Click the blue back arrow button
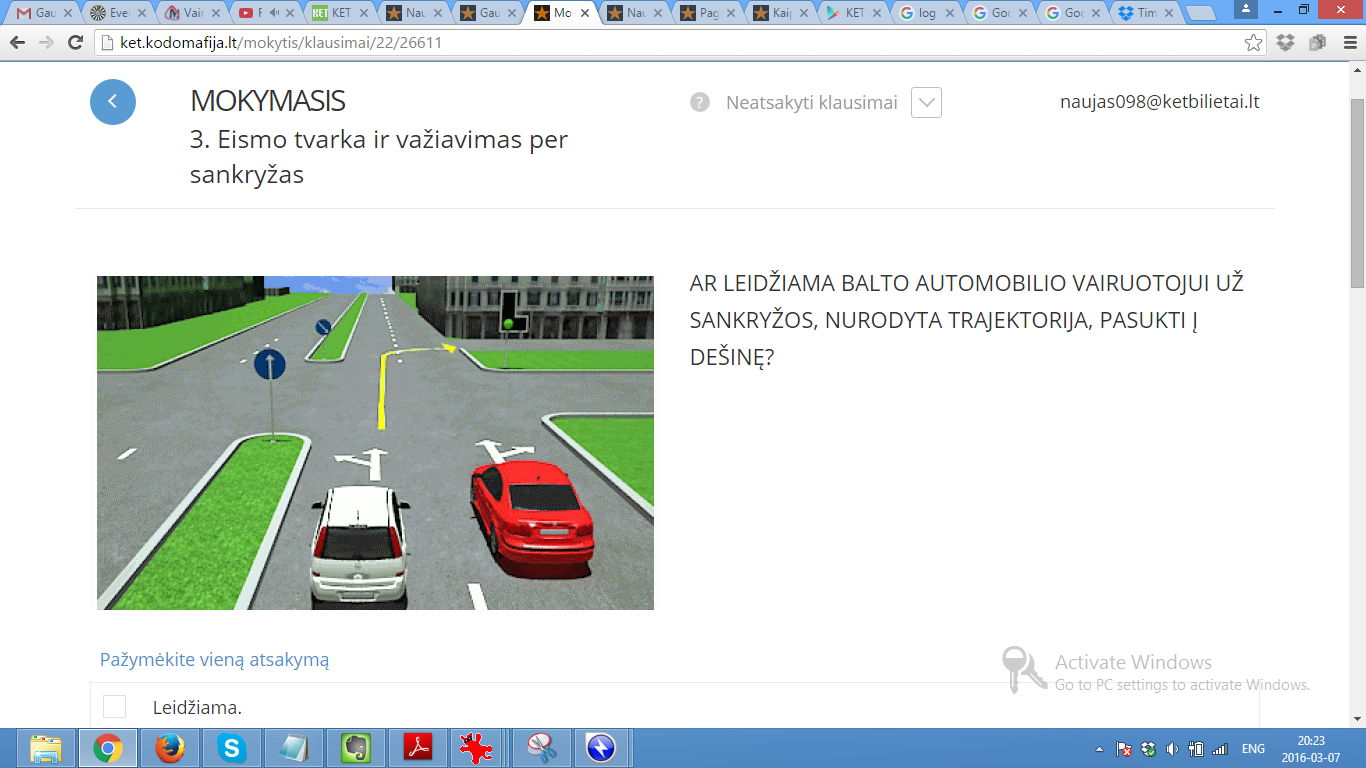1366x768 pixels. pyautogui.click(x=113, y=102)
